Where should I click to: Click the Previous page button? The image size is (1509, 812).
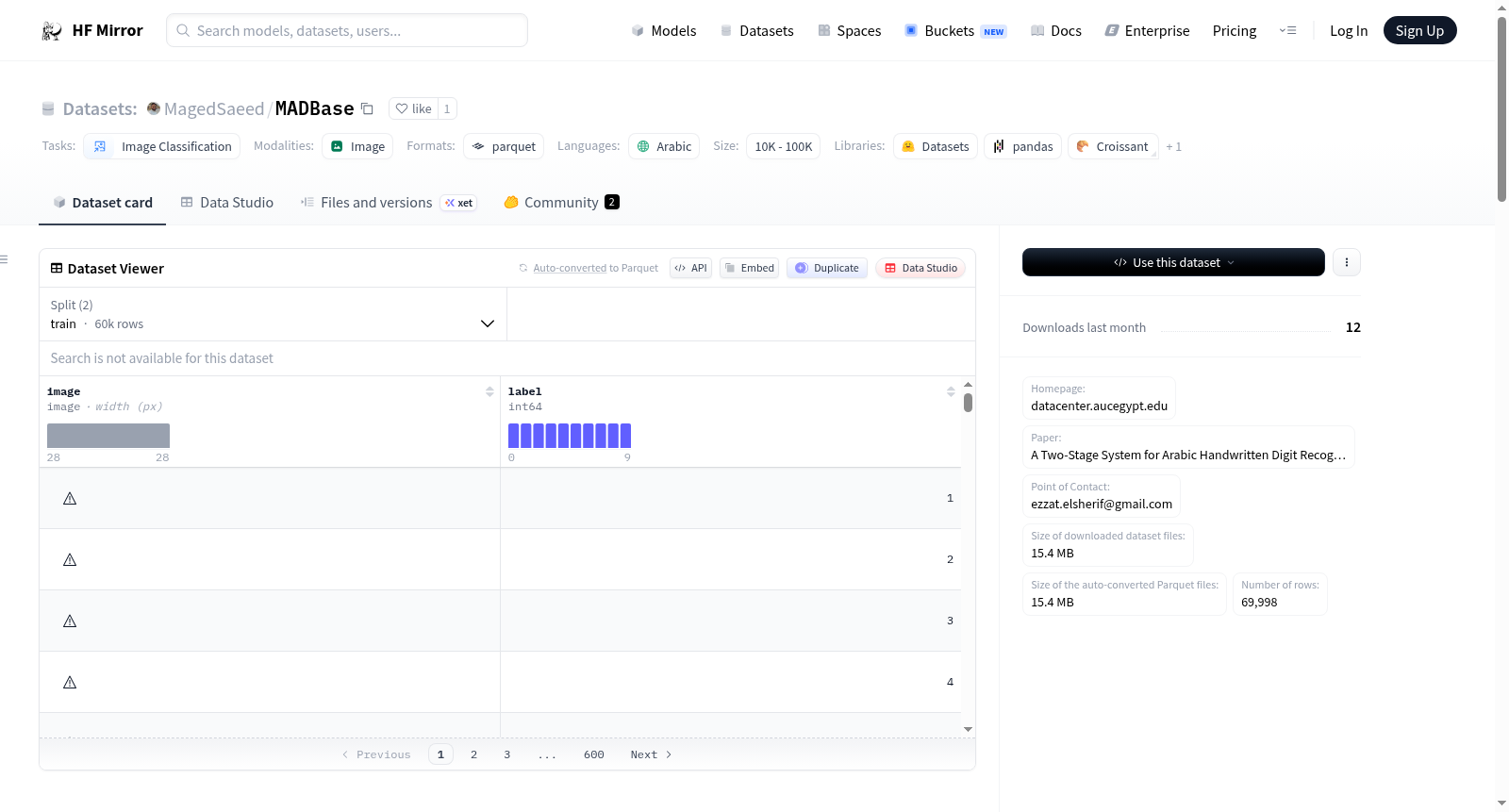pyautogui.click(x=376, y=754)
